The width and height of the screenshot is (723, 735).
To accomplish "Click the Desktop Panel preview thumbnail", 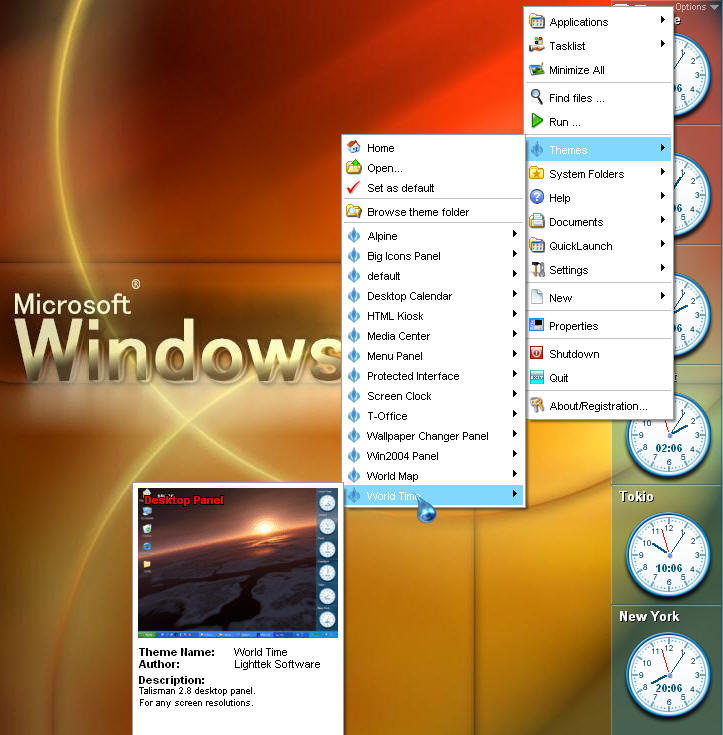I will (x=238, y=562).
